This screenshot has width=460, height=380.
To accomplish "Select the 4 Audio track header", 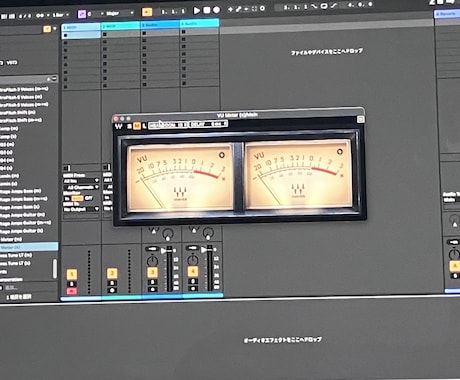I will pyautogui.click(x=199, y=23).
